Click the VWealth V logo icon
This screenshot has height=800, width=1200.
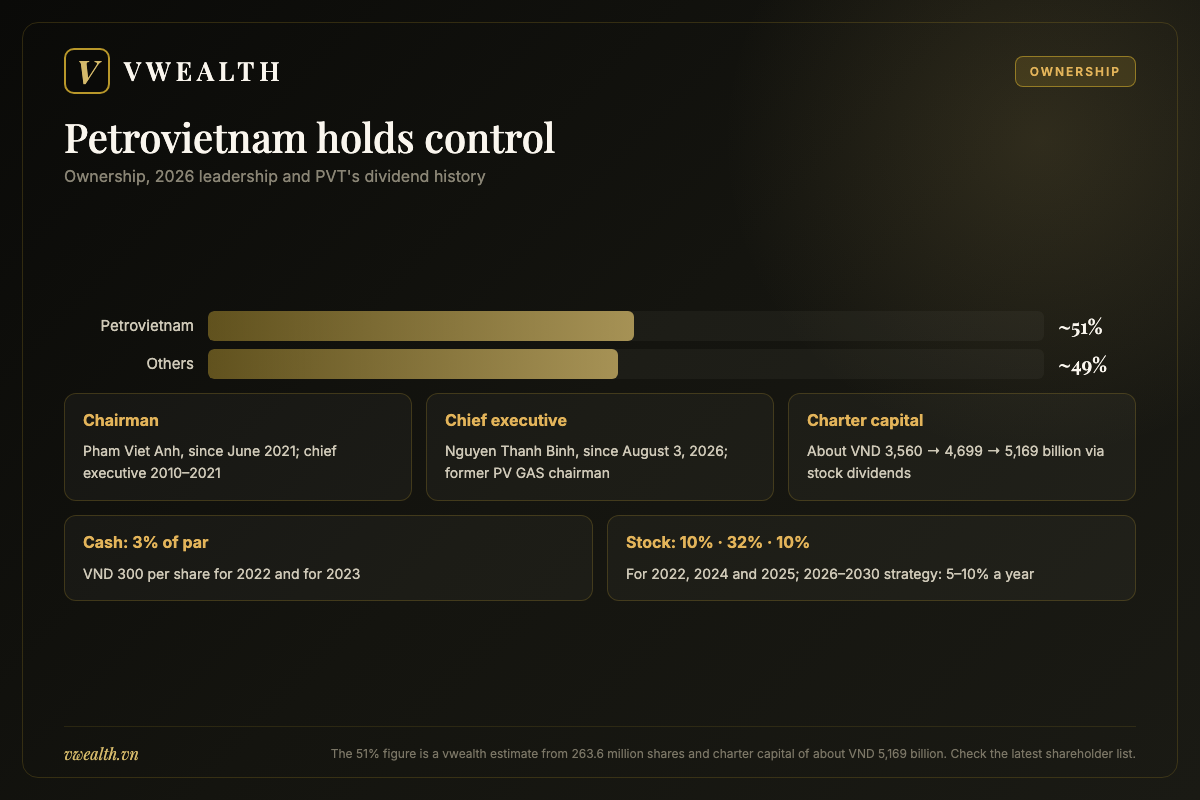tap(87, 71)
